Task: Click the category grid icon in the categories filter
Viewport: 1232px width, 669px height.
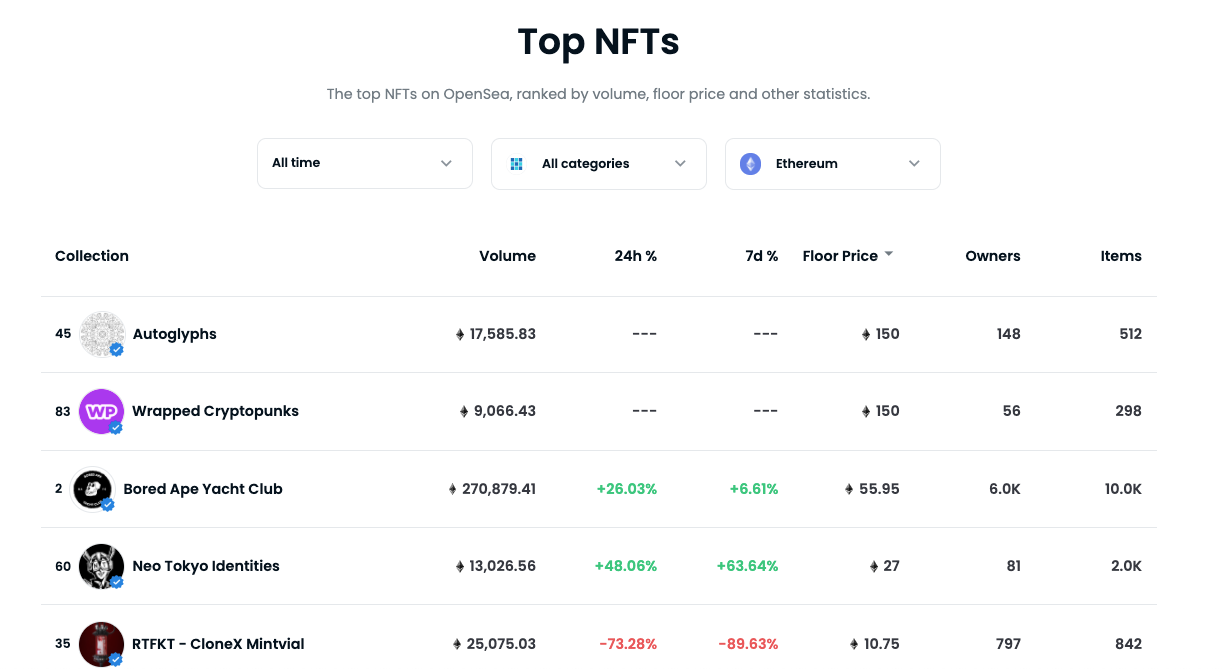Action: pos(516,163)
